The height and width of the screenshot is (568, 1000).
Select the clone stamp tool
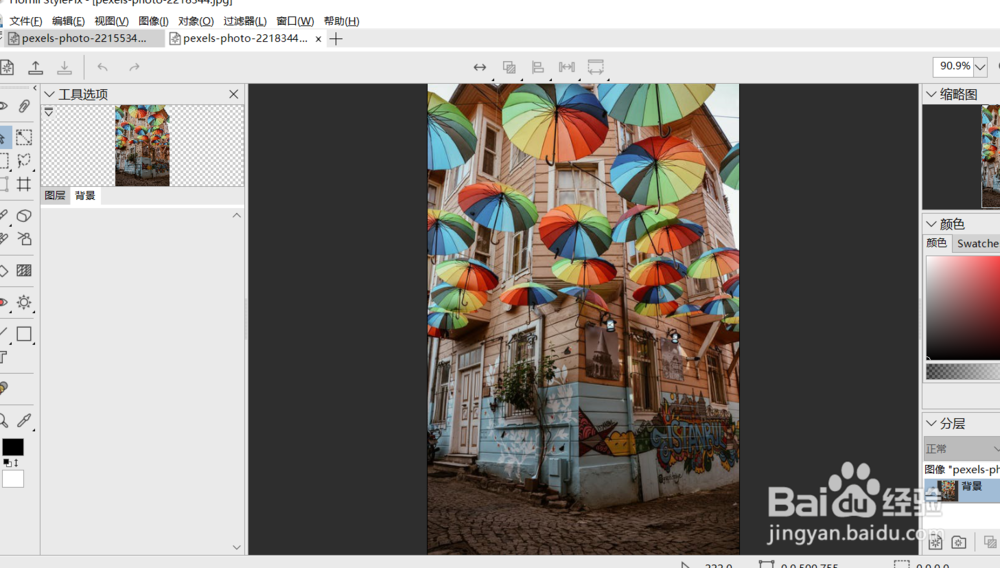(24, 239)
